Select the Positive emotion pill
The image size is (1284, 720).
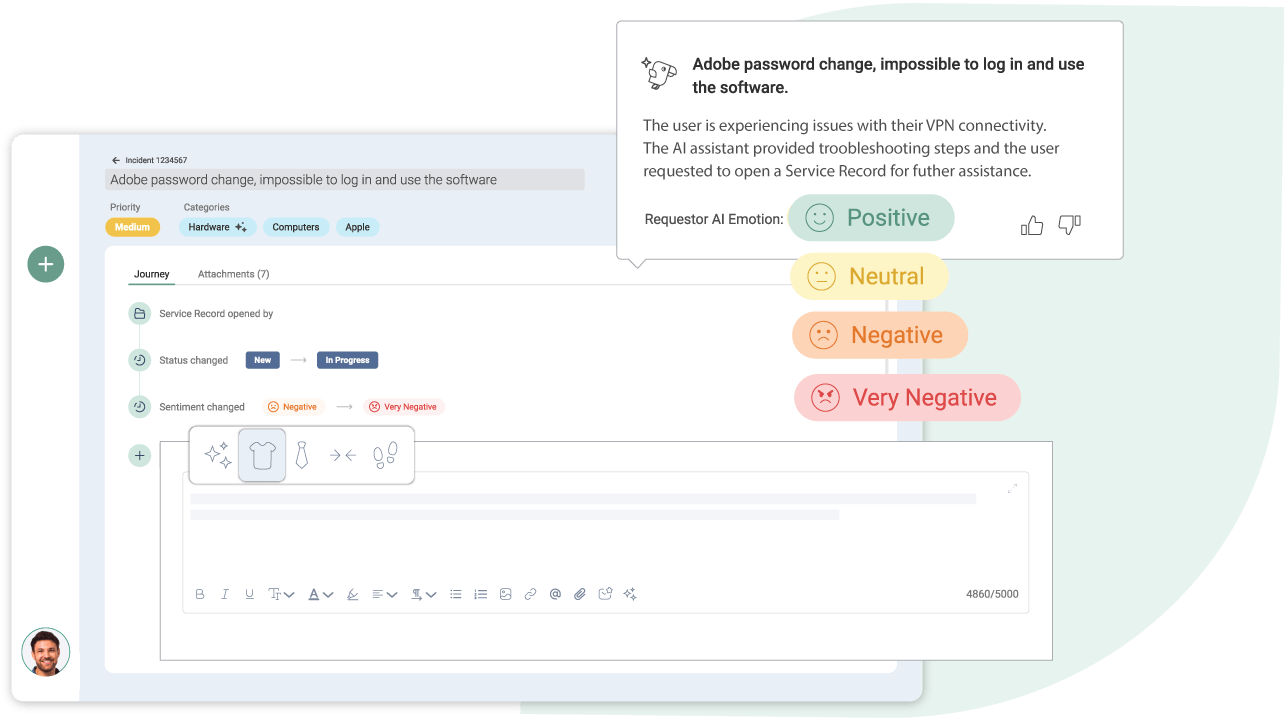click(871, 218)
